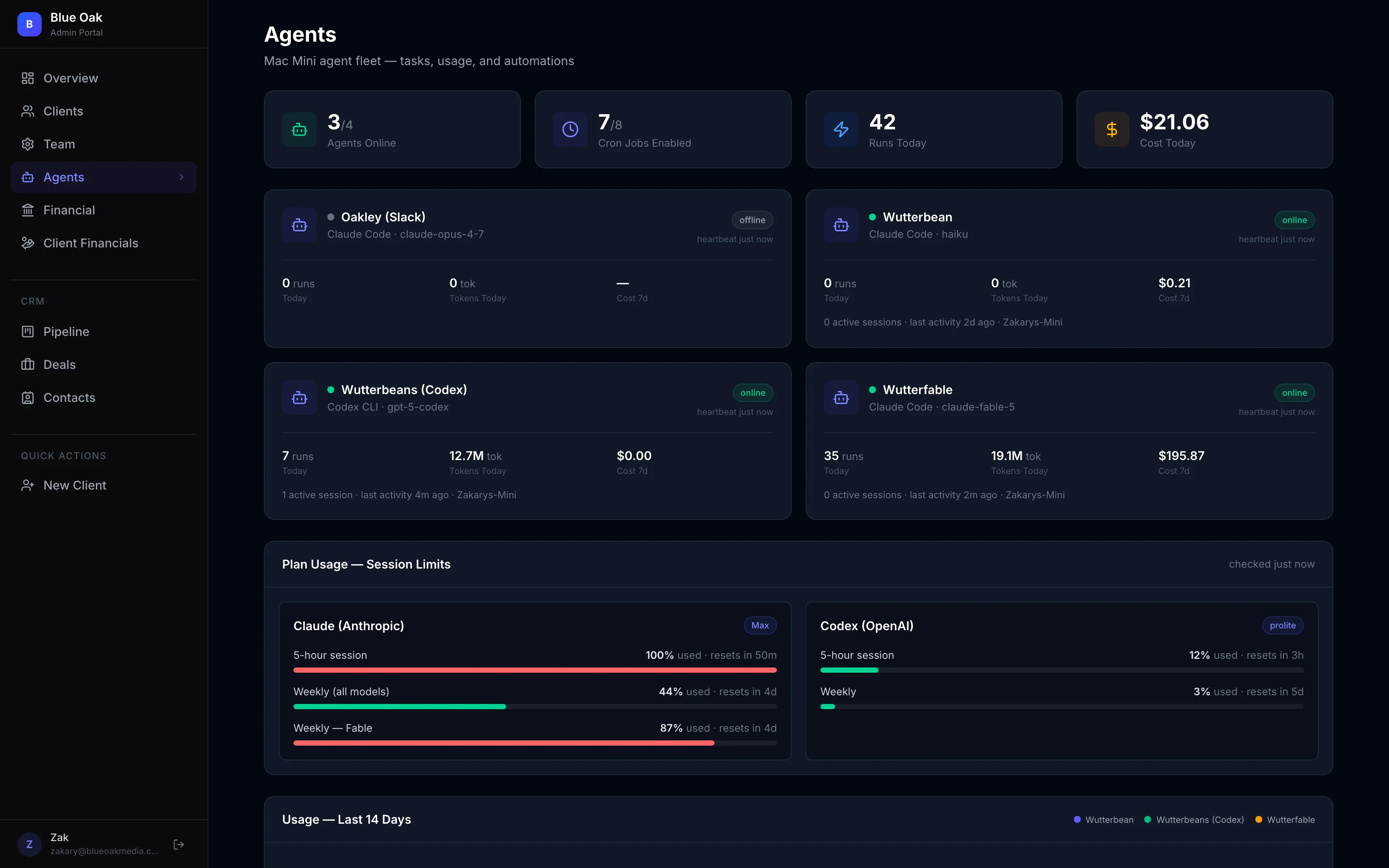Click the Team gear icon

(x=27, y=144)
